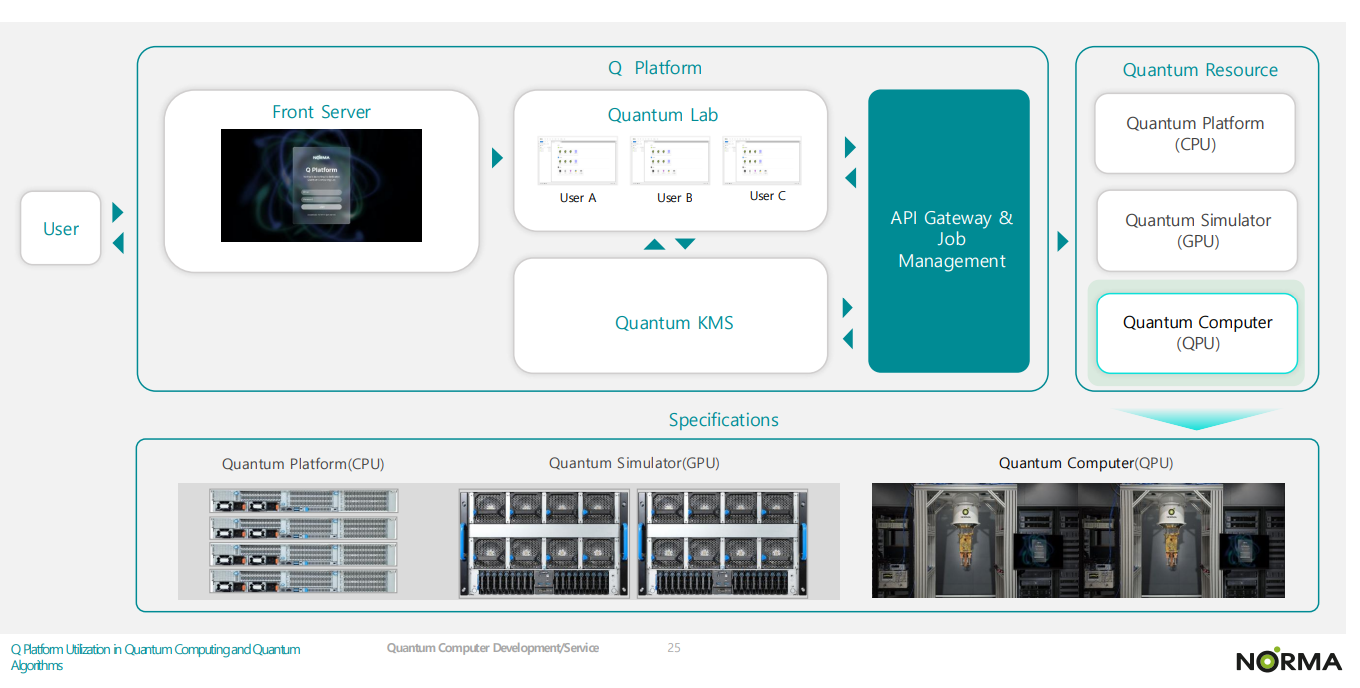Select the User box
Screen dimensions: 1360x688
pos(61,229)
